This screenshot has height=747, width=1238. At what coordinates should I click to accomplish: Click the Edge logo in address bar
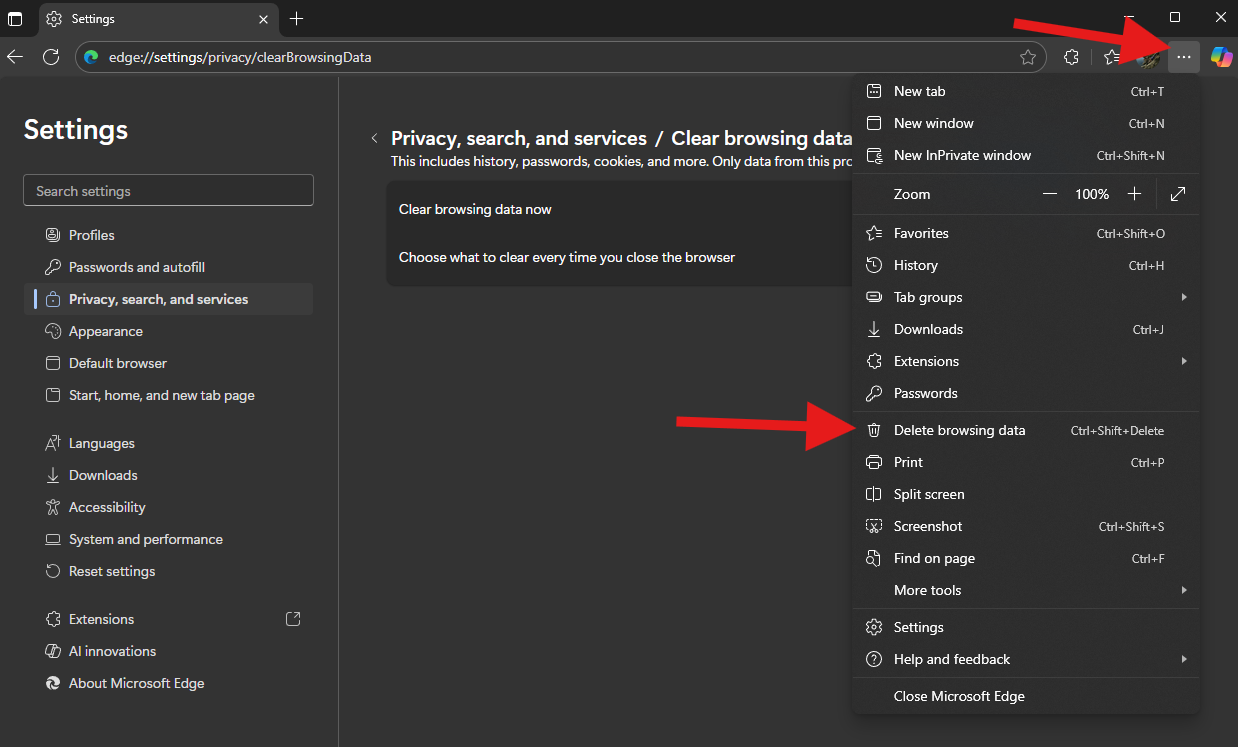(91, 57)
